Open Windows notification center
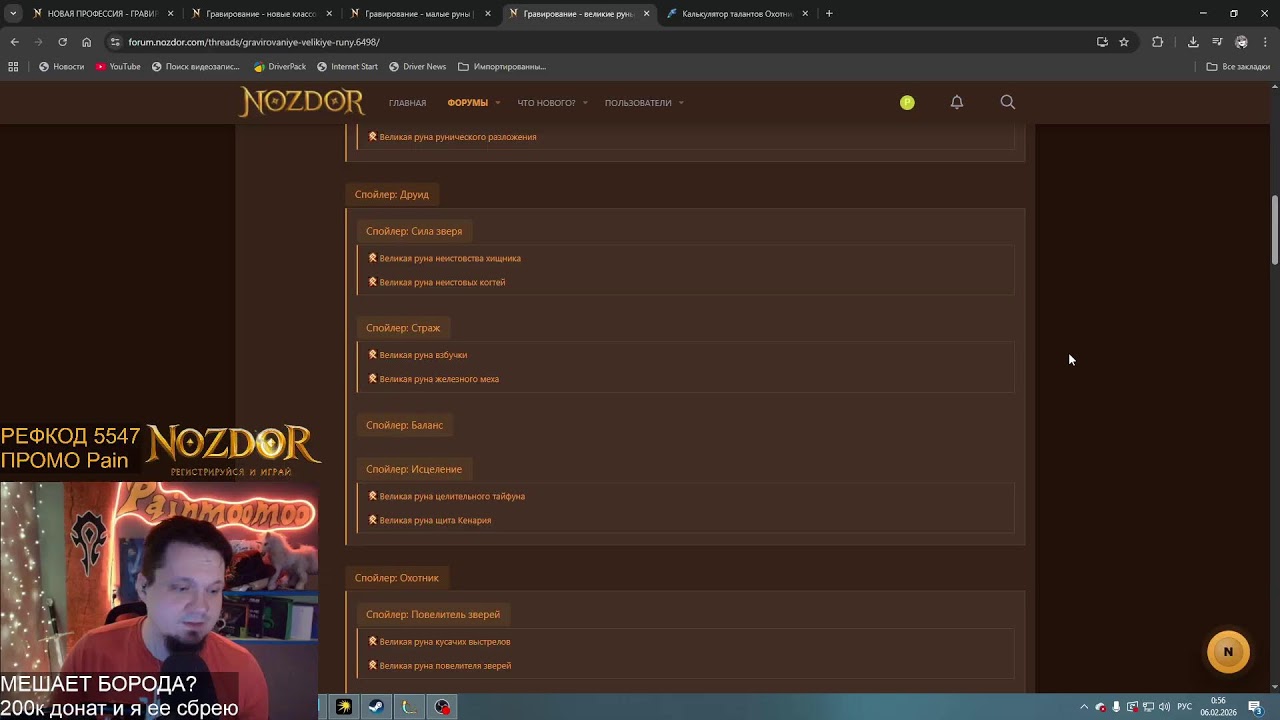 [x=1255, y=707]
